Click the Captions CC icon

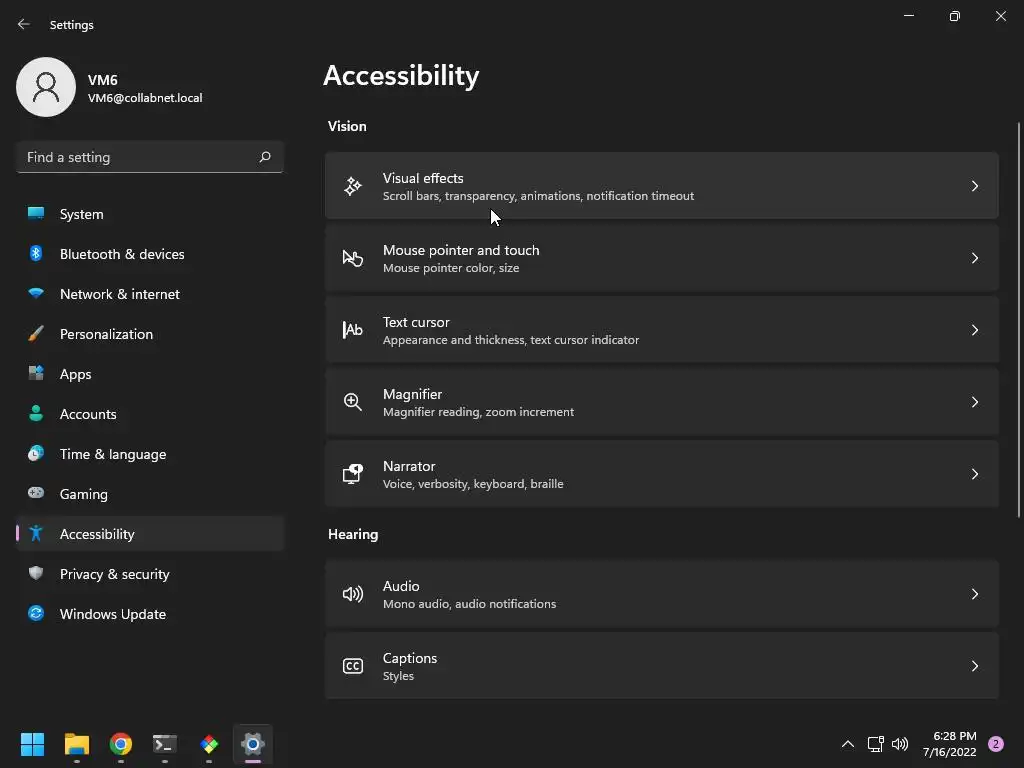pos(353,666)
